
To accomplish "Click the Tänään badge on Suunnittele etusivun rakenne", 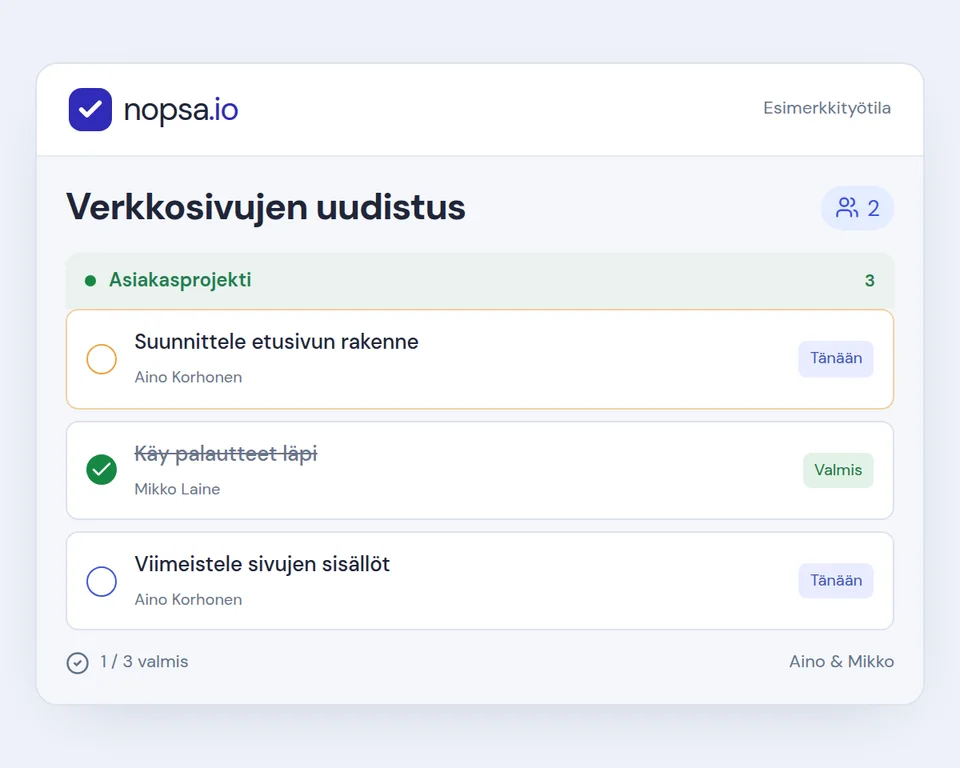I will coord(836,358).
